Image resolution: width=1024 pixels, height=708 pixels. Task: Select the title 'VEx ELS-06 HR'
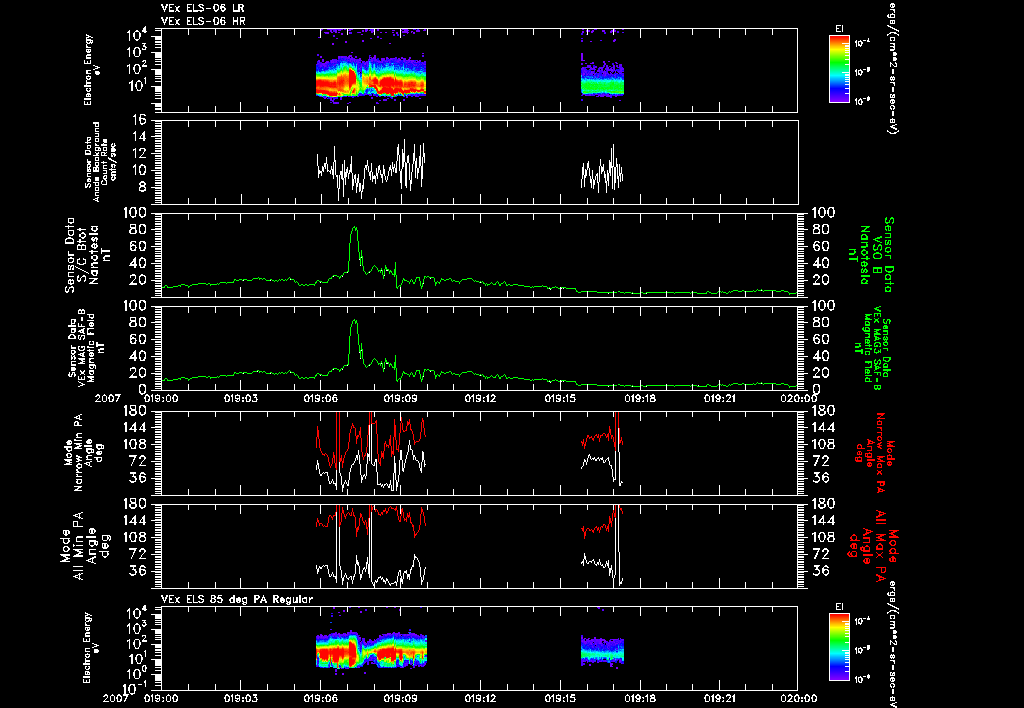203,21
